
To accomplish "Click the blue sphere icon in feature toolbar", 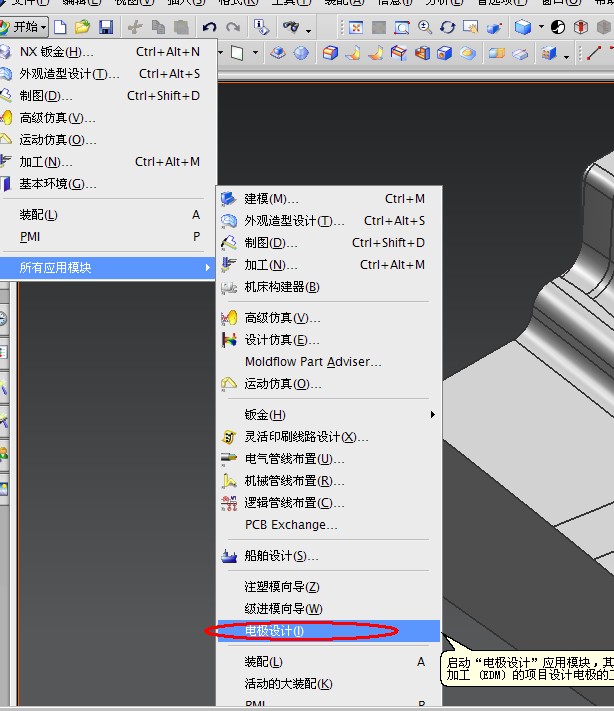I will (301, 54).
